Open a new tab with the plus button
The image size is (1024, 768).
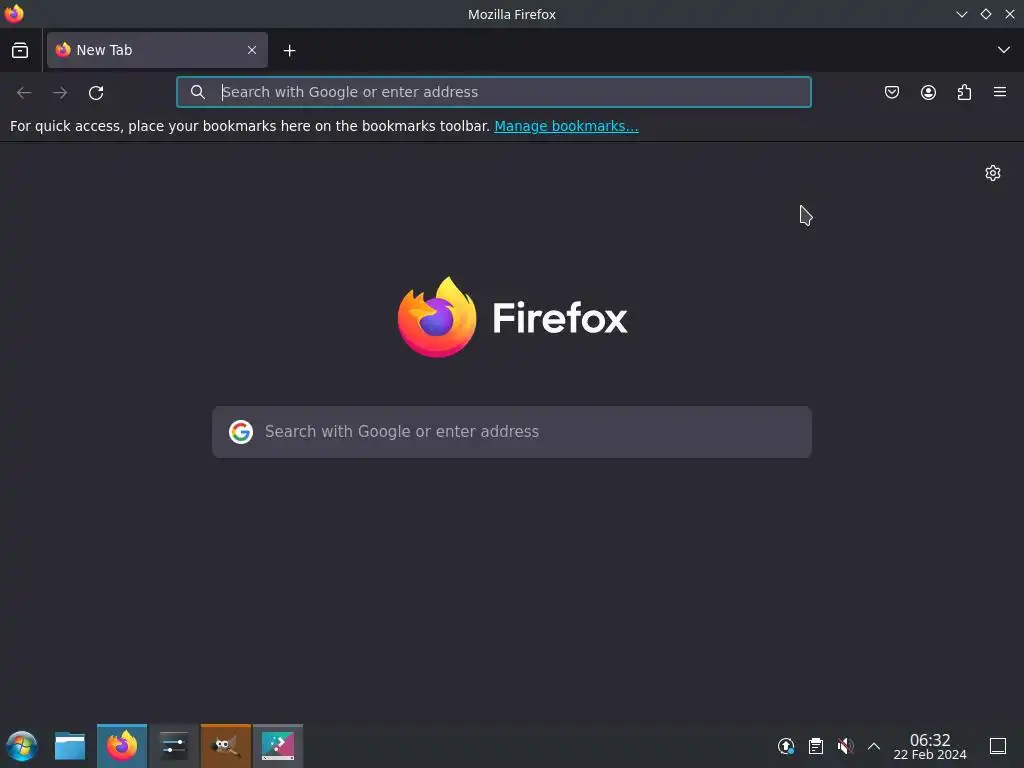click(289, 50)
